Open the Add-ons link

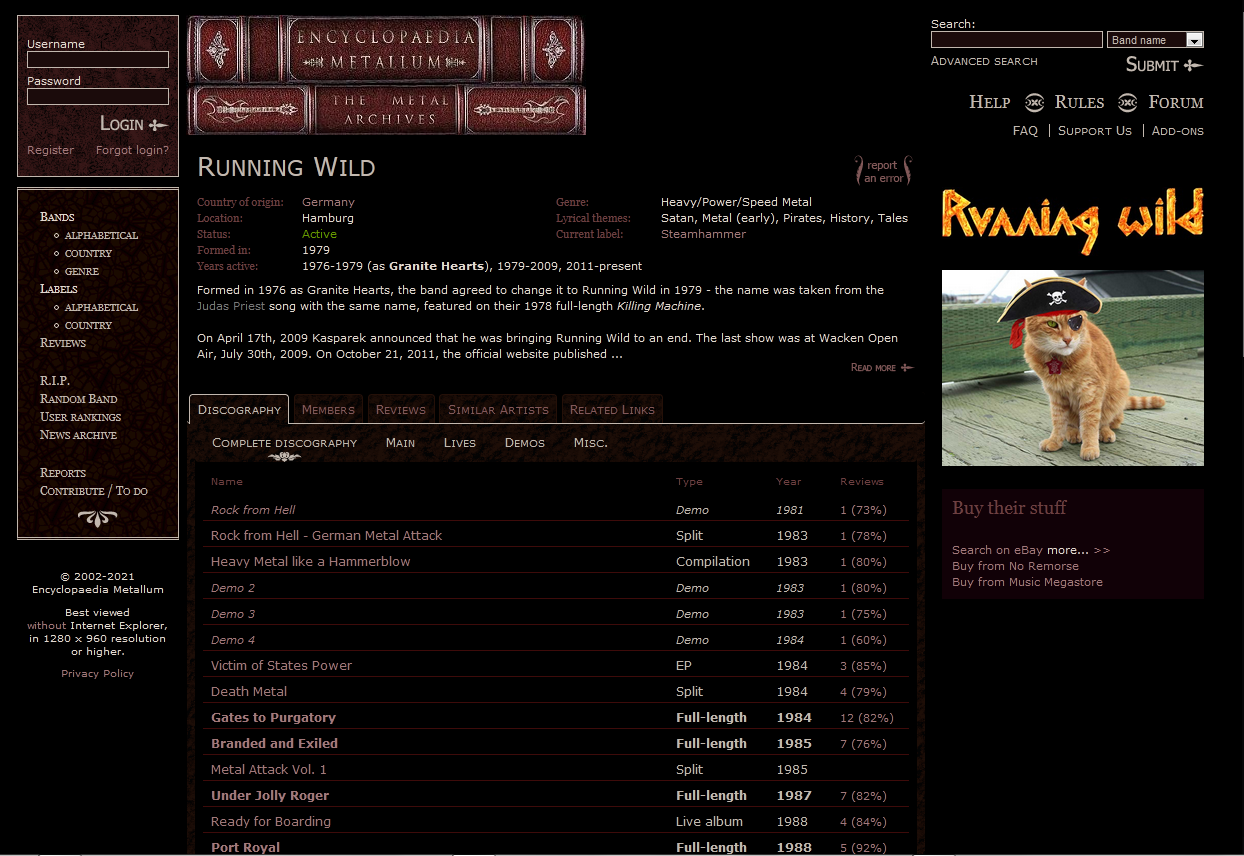[1178, 131]
